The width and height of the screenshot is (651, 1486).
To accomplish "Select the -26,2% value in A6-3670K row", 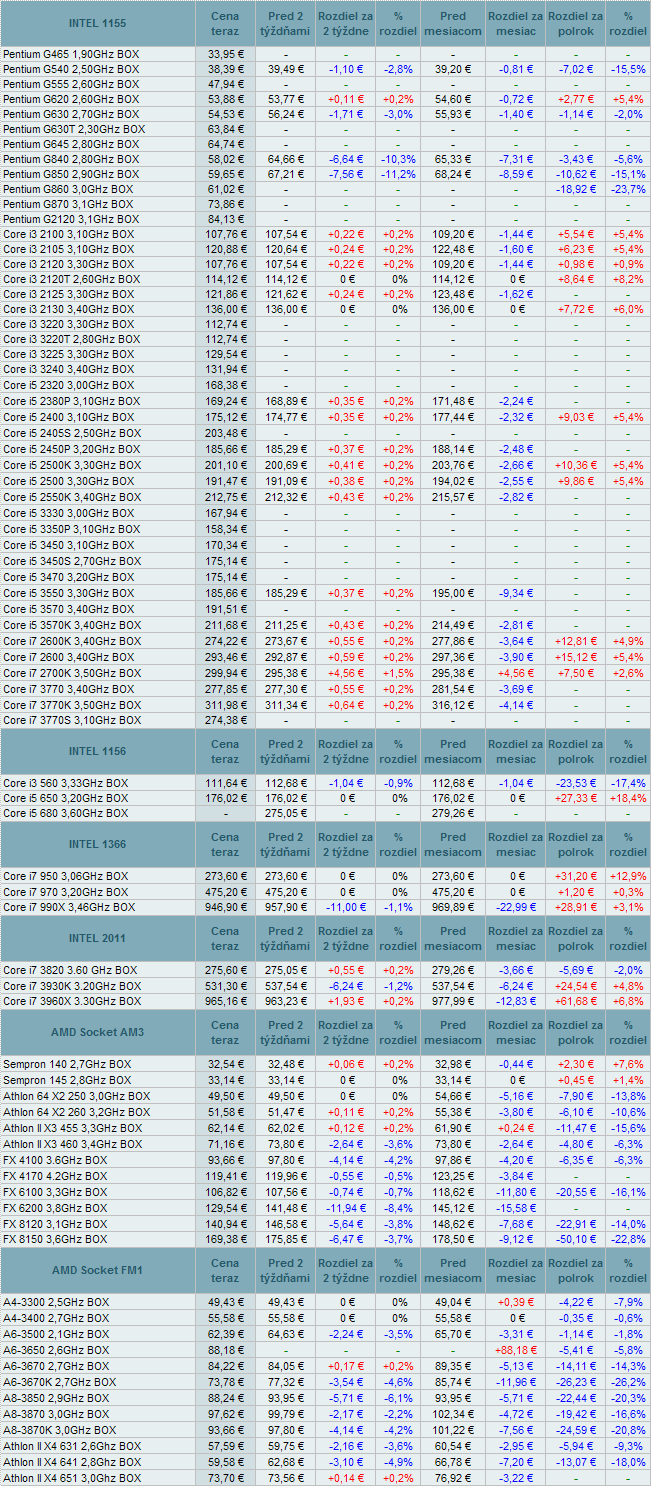I will pyautogui.click(x=628, y=1382).
